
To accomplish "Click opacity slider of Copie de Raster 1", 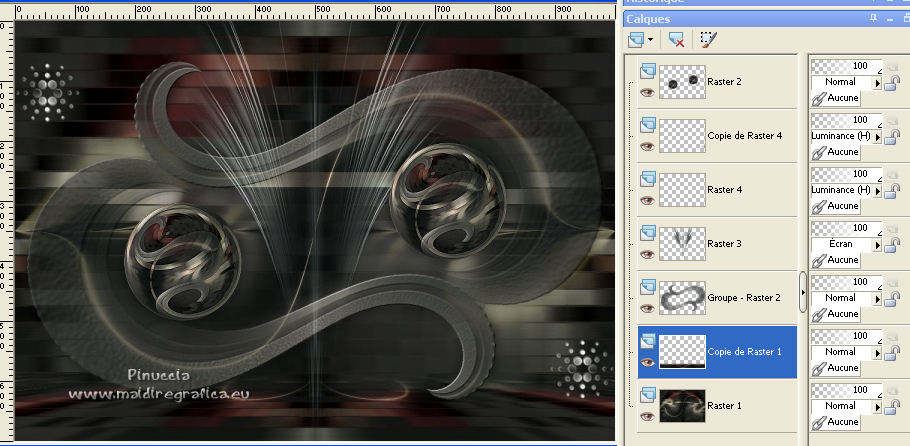I will 846,337.
